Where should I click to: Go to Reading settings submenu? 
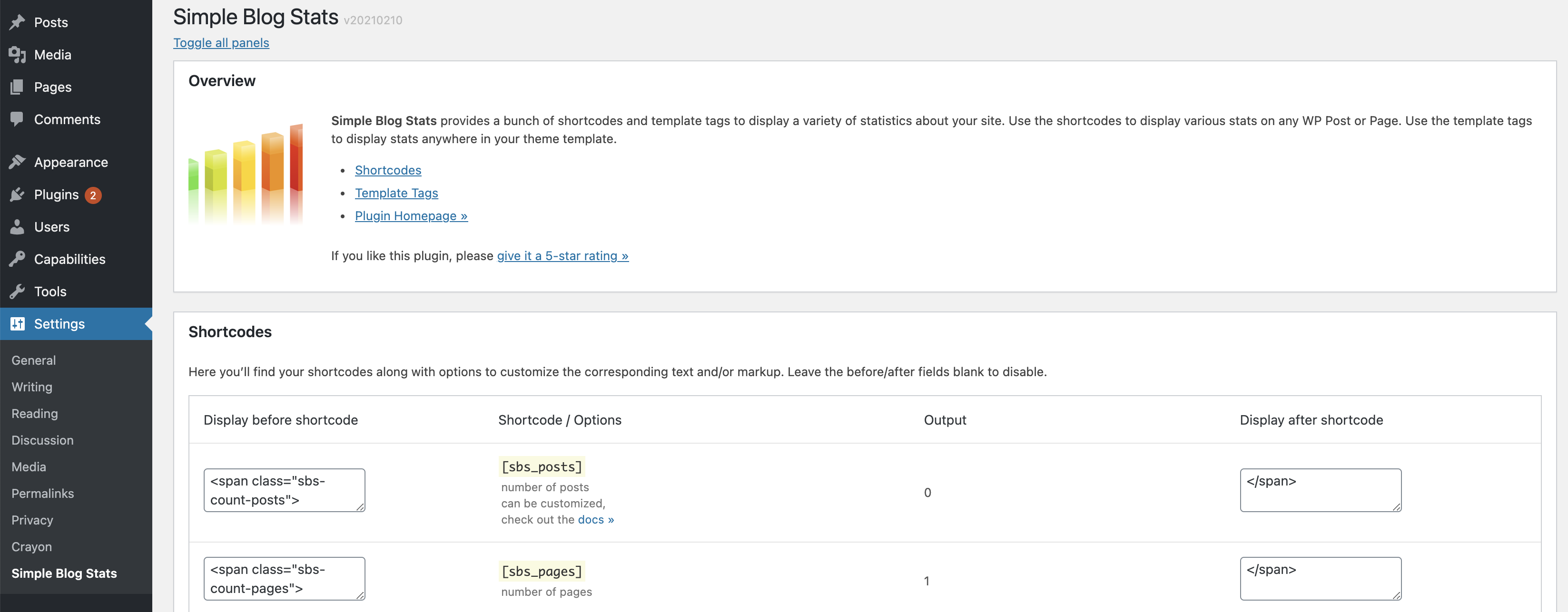click(35, 414)
